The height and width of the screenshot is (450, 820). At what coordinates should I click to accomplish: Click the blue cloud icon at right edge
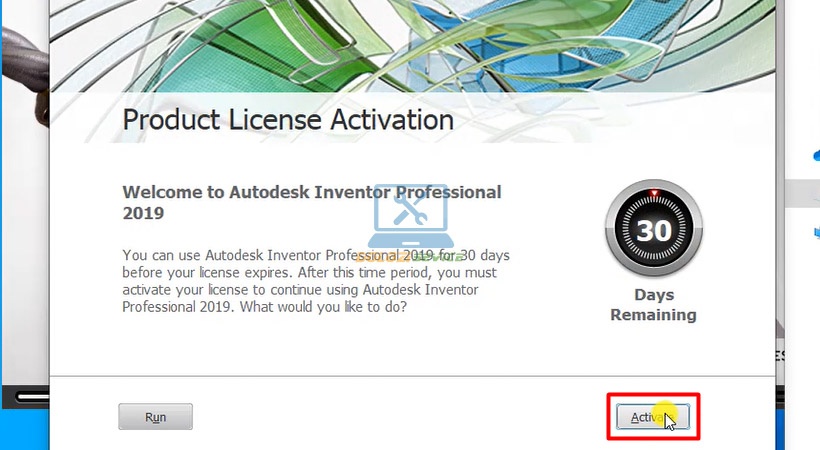click(x=816, y=155)
